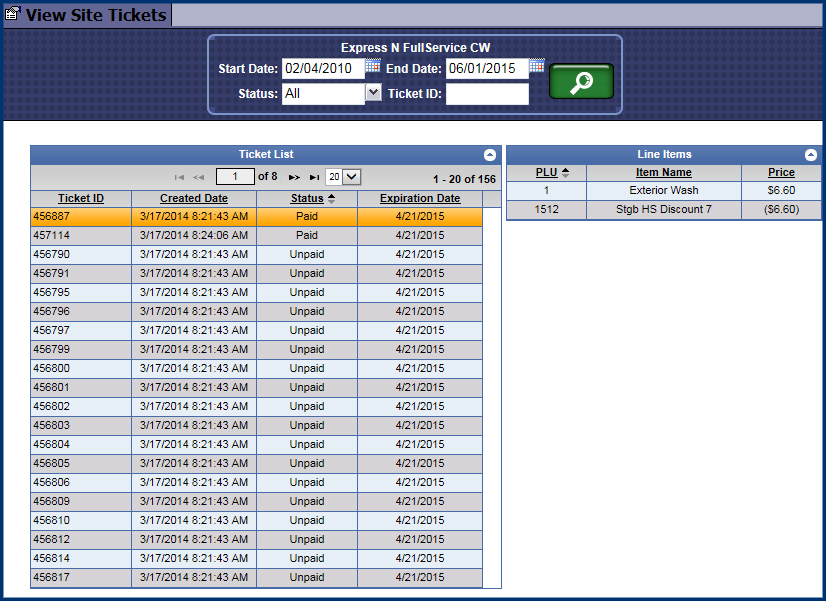This screenshot has width=826, height=601.
Task: Sort tickets by Created Date column
Action: [x=194, y=199]
